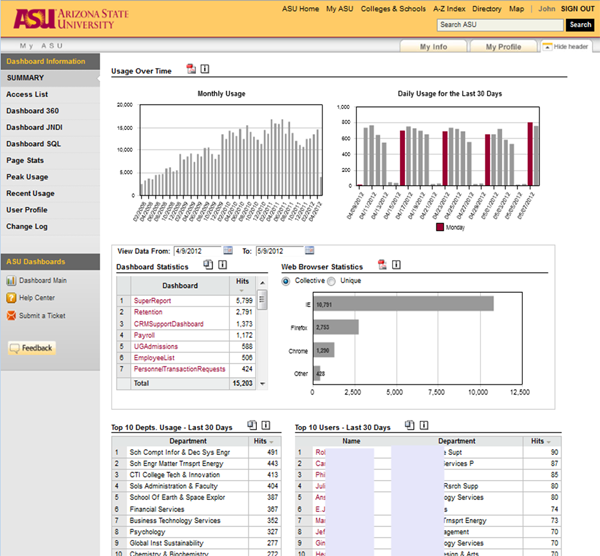Select the Unique radio button
600x556 pixels.
333,281
